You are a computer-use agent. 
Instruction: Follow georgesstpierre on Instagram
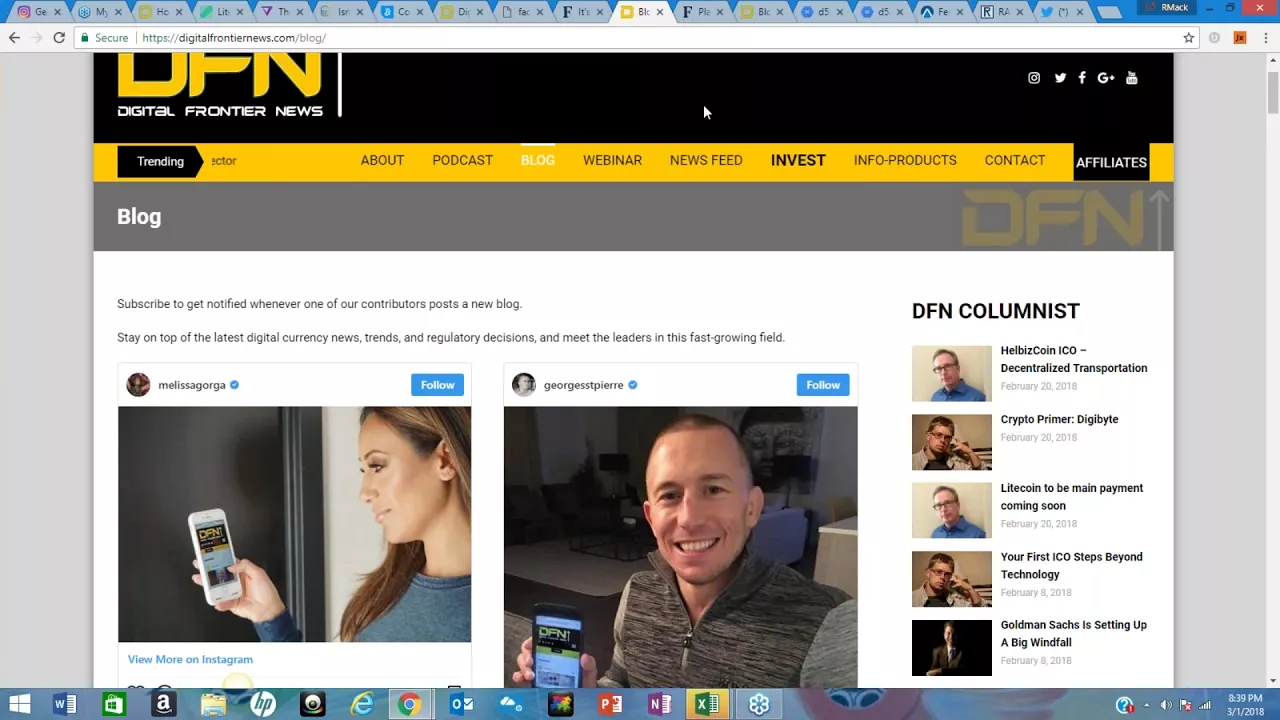(x=823, y=385)
